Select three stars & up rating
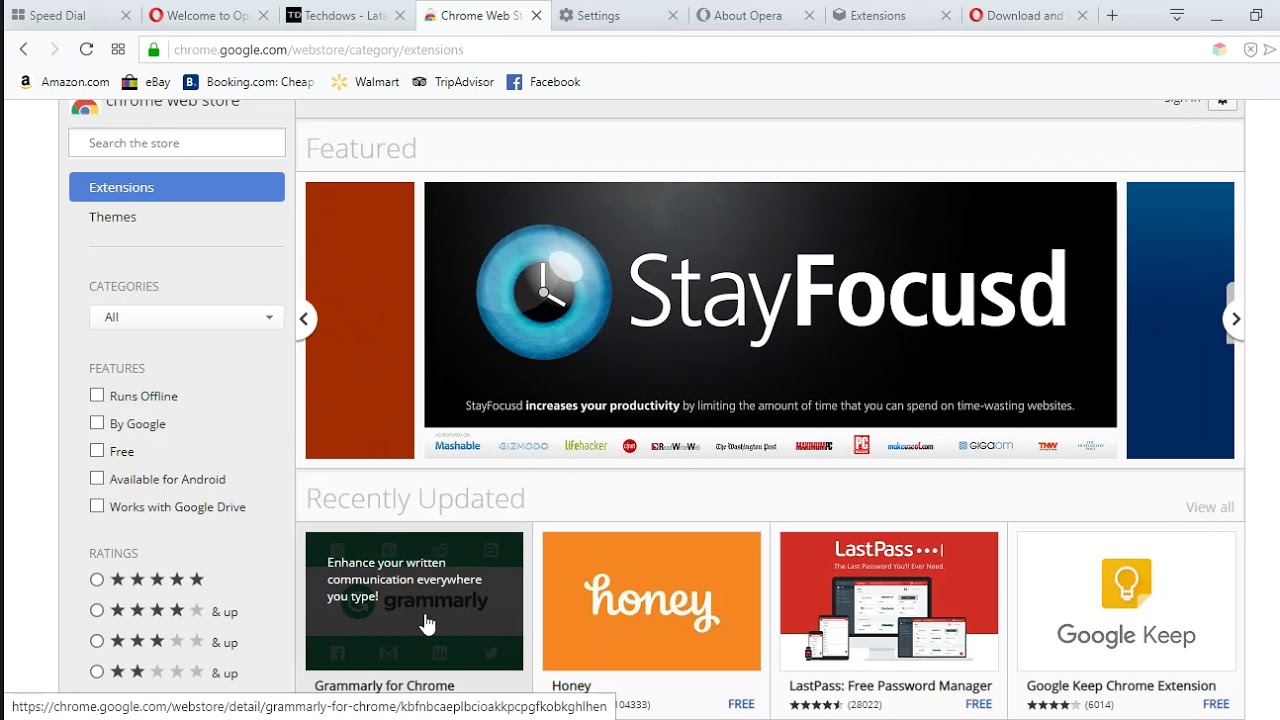The width and height of the screenshot is (1280, 720). [x=97, y=641]
